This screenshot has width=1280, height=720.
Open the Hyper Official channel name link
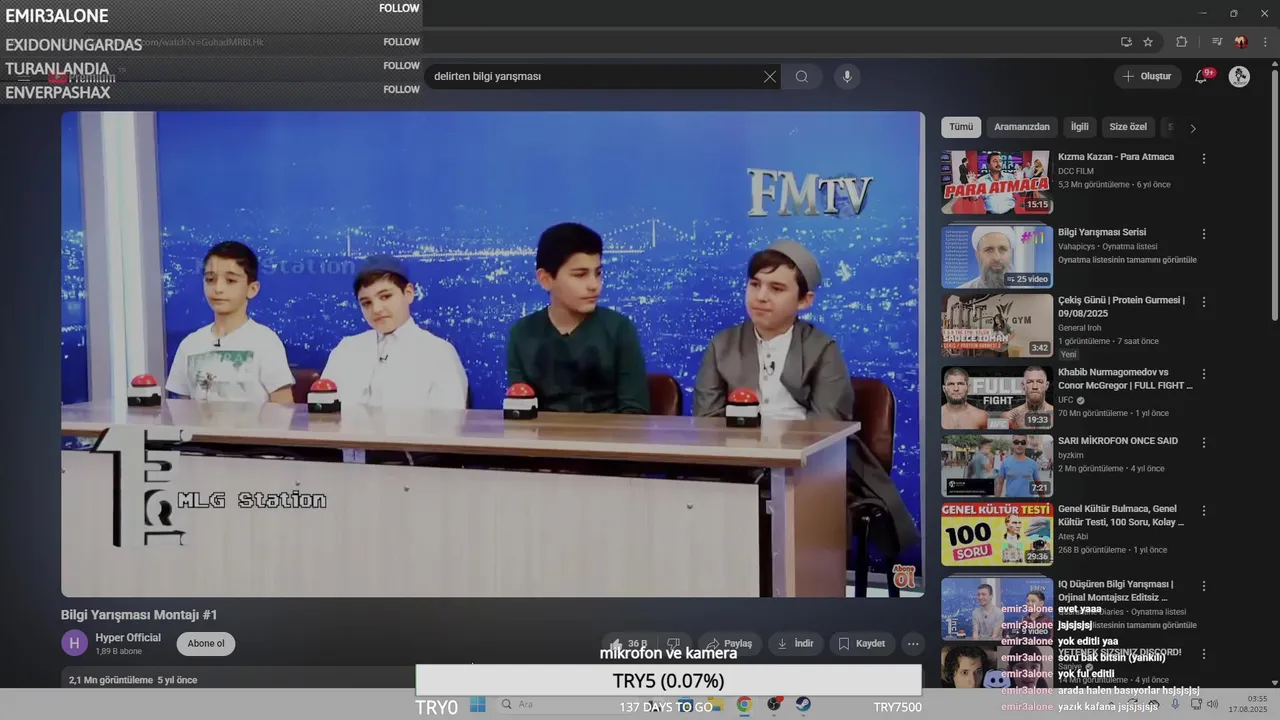(128, 637)
